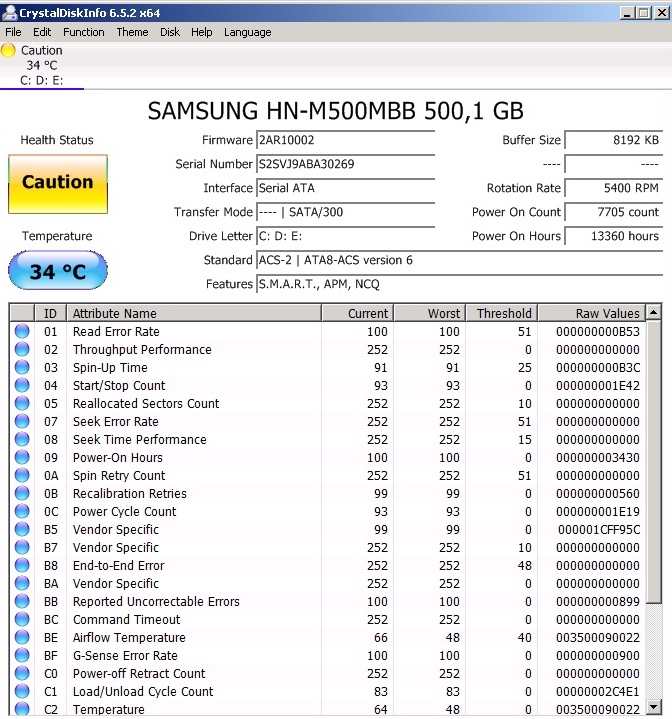This screenshot has width=672, height=719.
Task: Click the Current column header
Action: (x=358, y=313)
